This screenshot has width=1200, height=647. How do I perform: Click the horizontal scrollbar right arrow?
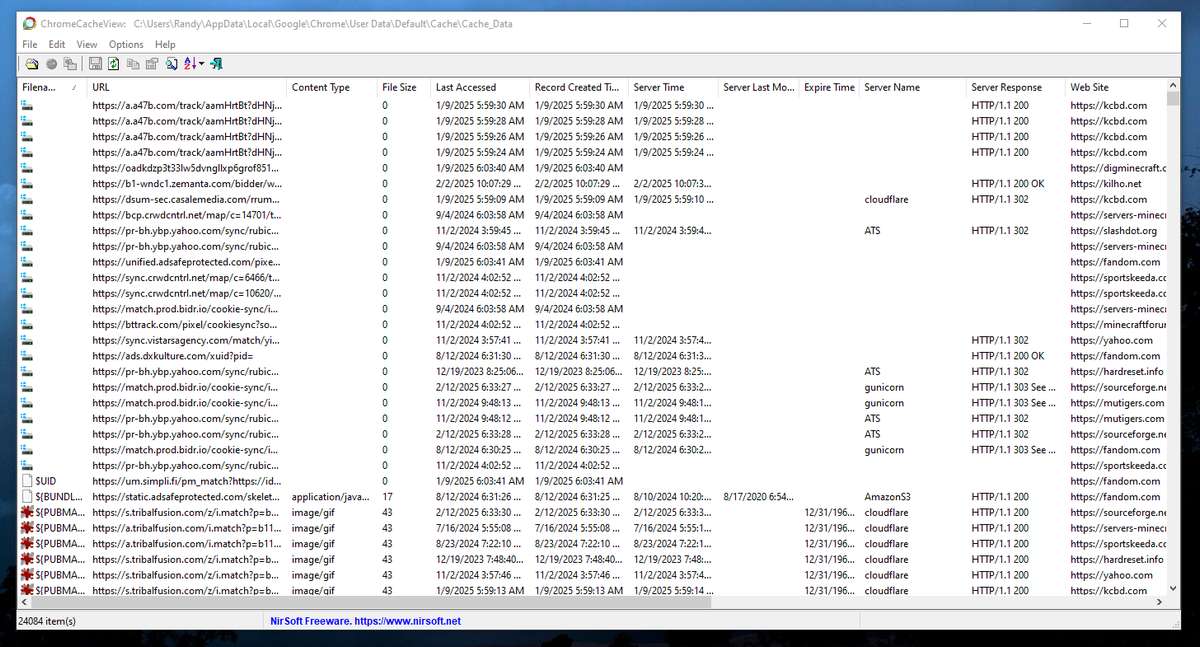(1160, 603)
